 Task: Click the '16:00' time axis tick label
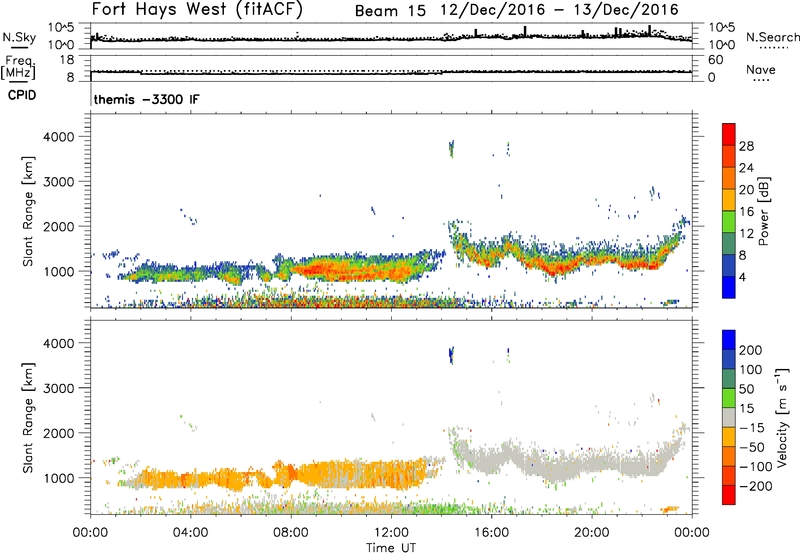click(492, 533)
